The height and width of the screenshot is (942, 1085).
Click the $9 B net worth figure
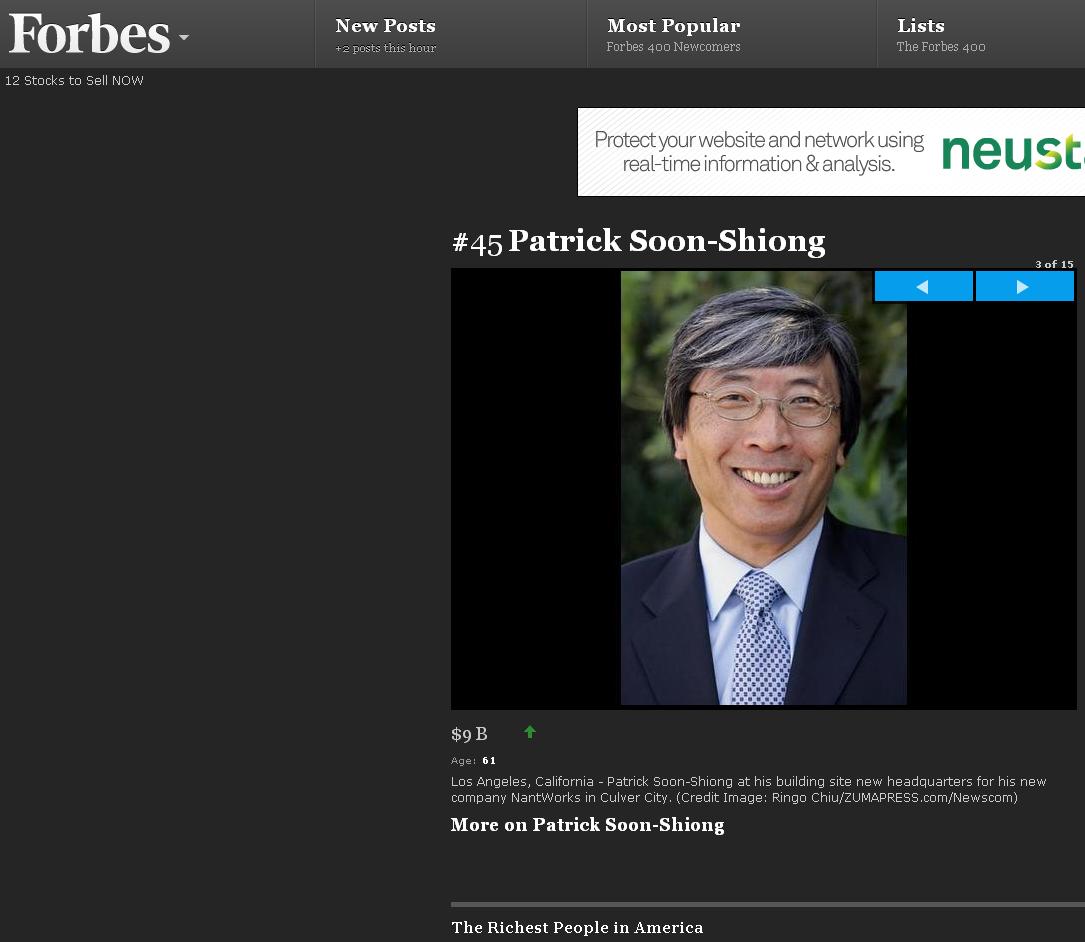[x=469, y=734]
